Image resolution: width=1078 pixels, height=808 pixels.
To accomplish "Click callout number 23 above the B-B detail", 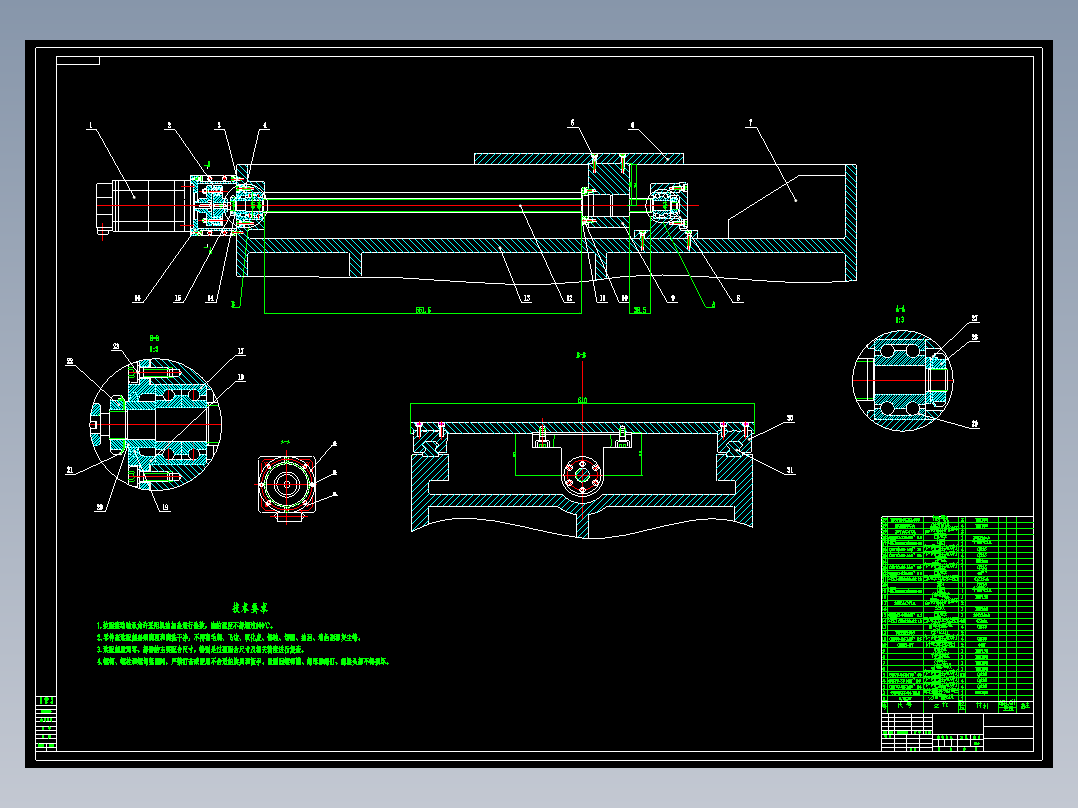I will click(116, 347).
